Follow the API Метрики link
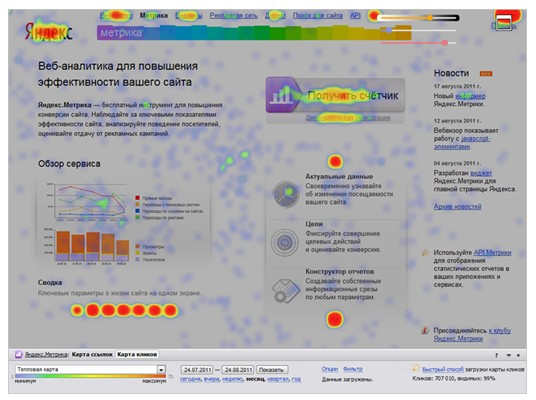536x400 pixels. pos(492,252)
